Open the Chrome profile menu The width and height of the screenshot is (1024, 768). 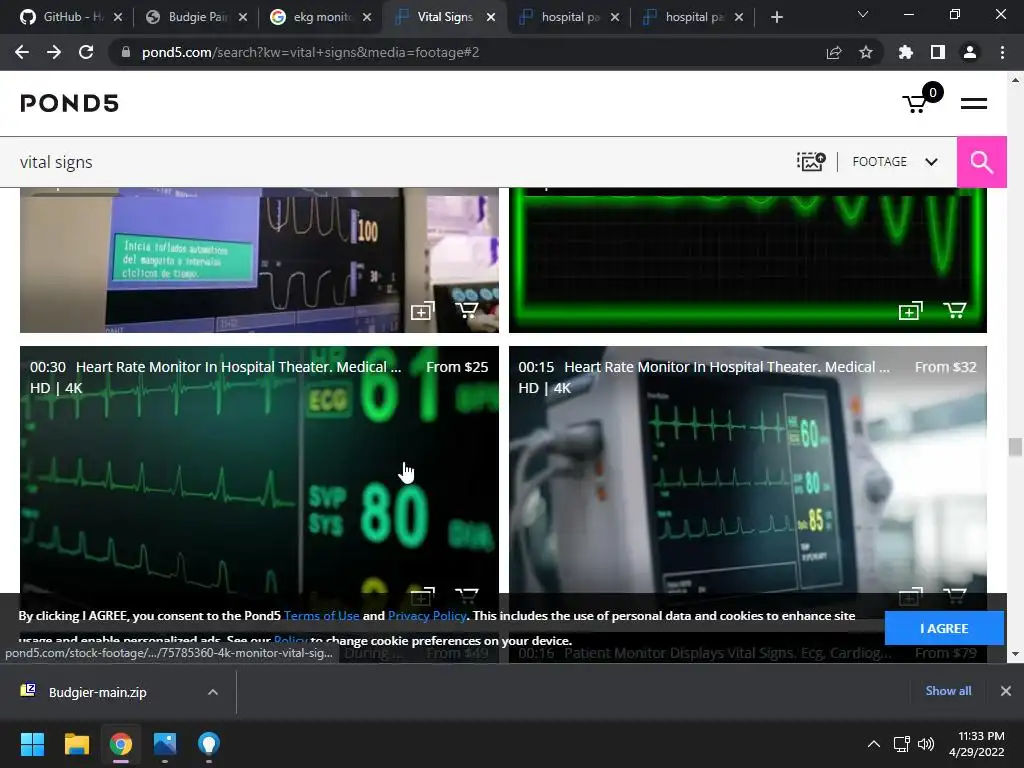[x=970, y=52]
